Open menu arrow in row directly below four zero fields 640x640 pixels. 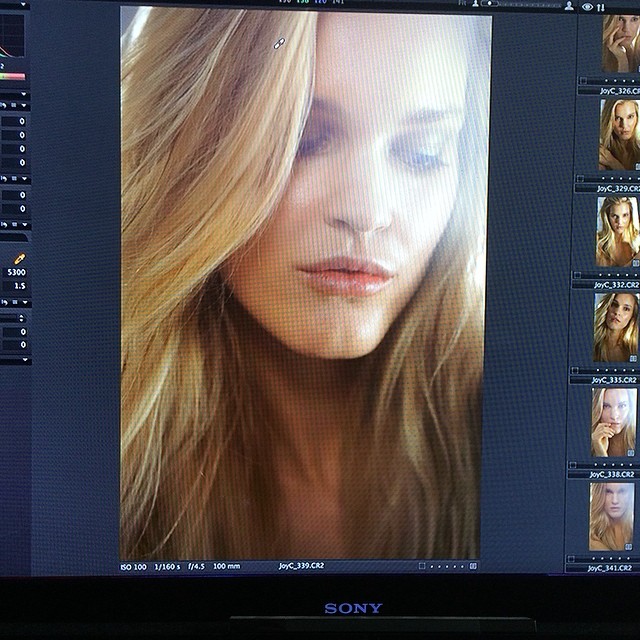(24, 178)
